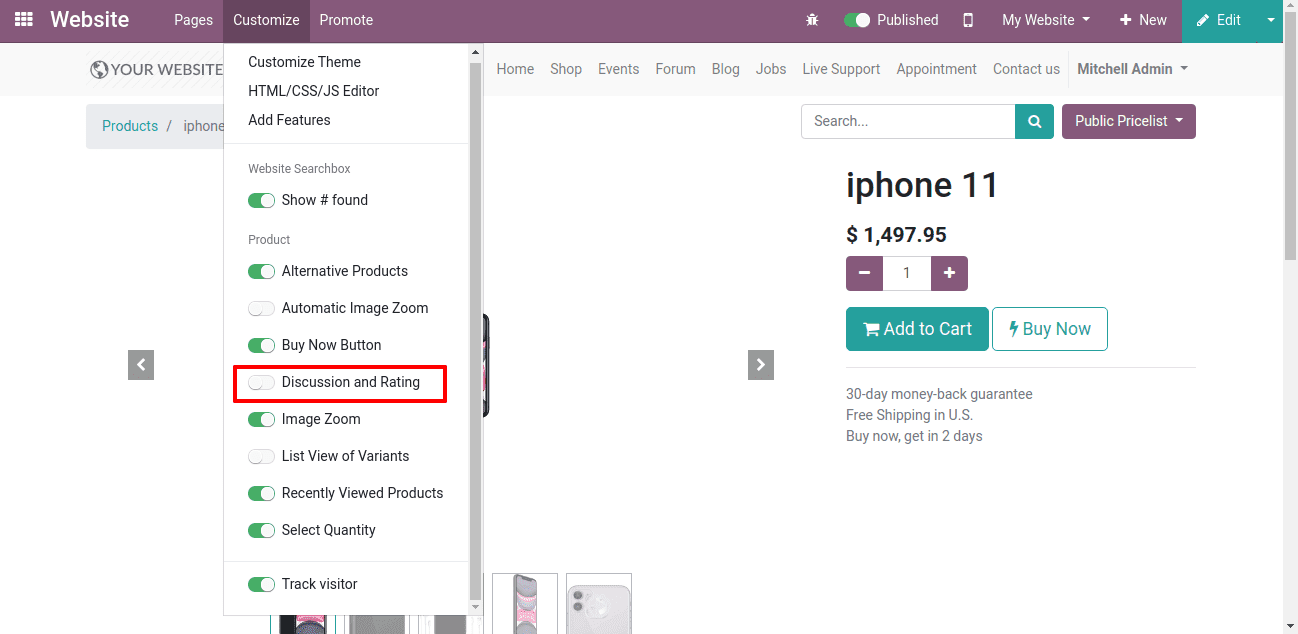Click the Website app title
Screen dimensions: 1298x634
tap(89, 20)
